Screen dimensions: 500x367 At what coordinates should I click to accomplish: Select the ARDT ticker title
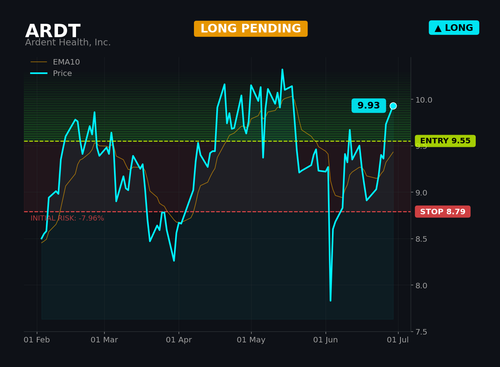(x=53, y=31)
